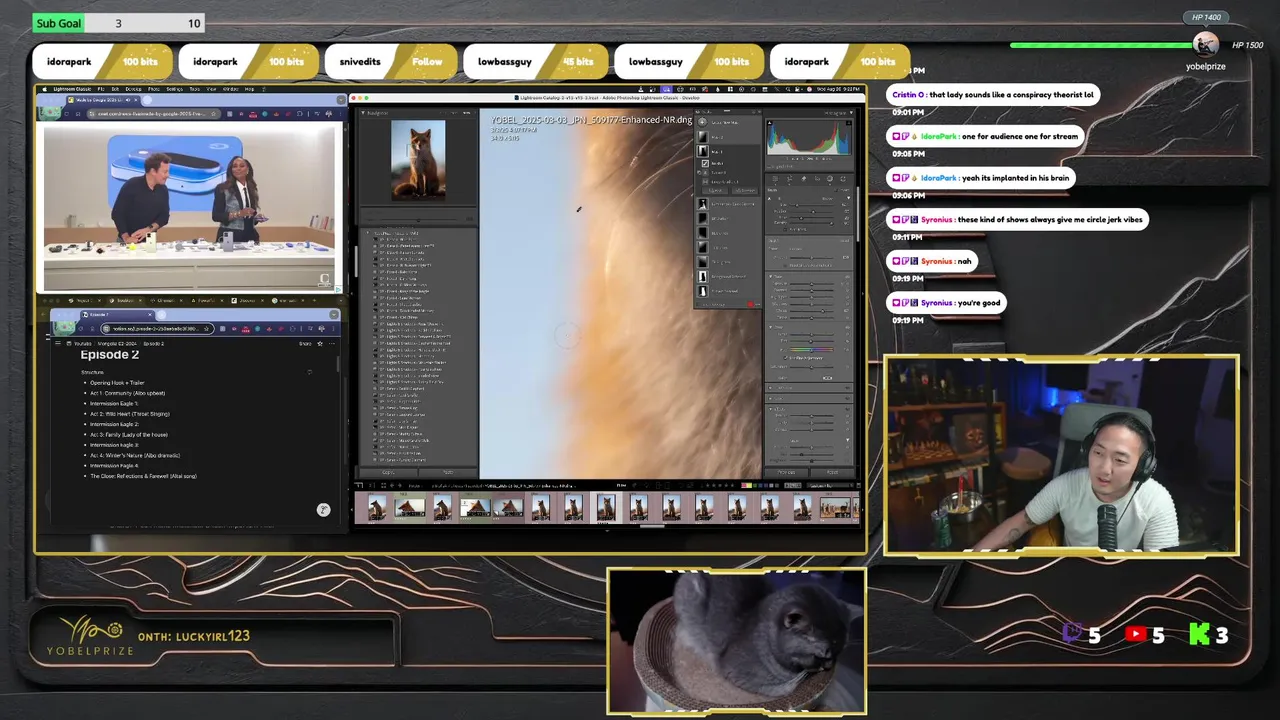Toggle the Color panel on/off switch
This screenshot has height=720, width=1280.
(x=848, y=327)
